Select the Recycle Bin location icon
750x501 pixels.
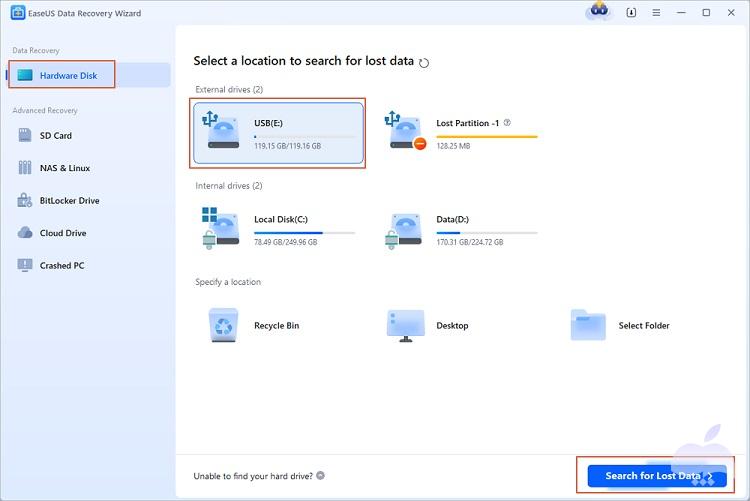click(222, 325)
